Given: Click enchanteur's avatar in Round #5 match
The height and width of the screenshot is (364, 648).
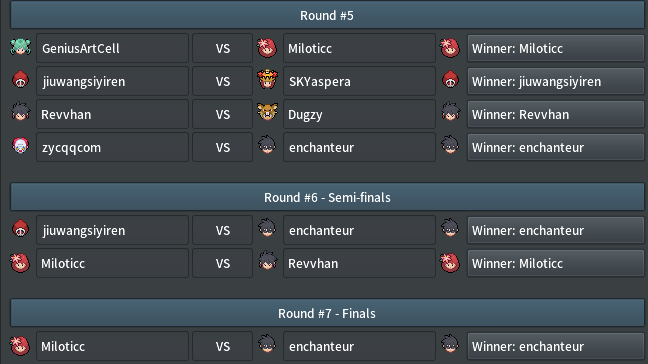Looking at the screenshot, I should pyautogui.click(x=267, y=145).
